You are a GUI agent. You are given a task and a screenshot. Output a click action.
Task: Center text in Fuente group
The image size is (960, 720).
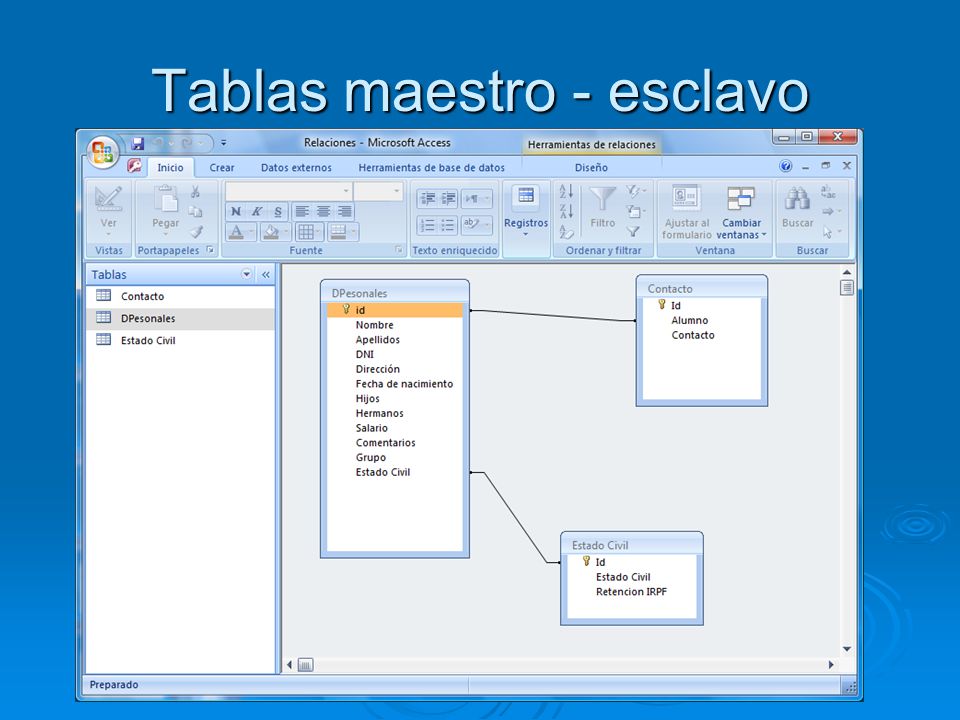point(323,212)
